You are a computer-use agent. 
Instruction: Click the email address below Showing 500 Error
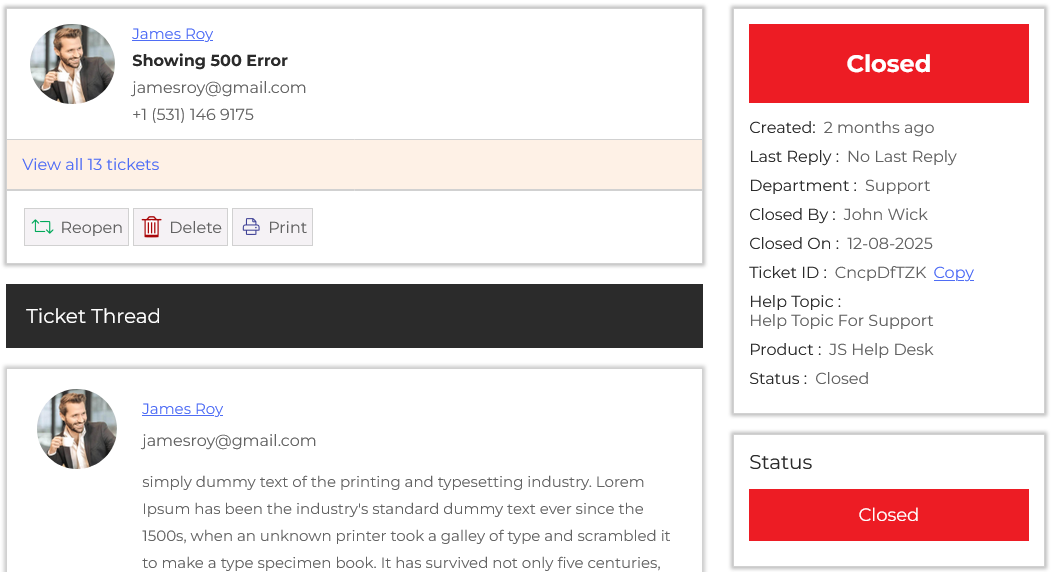pyautogui.click(x=219, y=88)
